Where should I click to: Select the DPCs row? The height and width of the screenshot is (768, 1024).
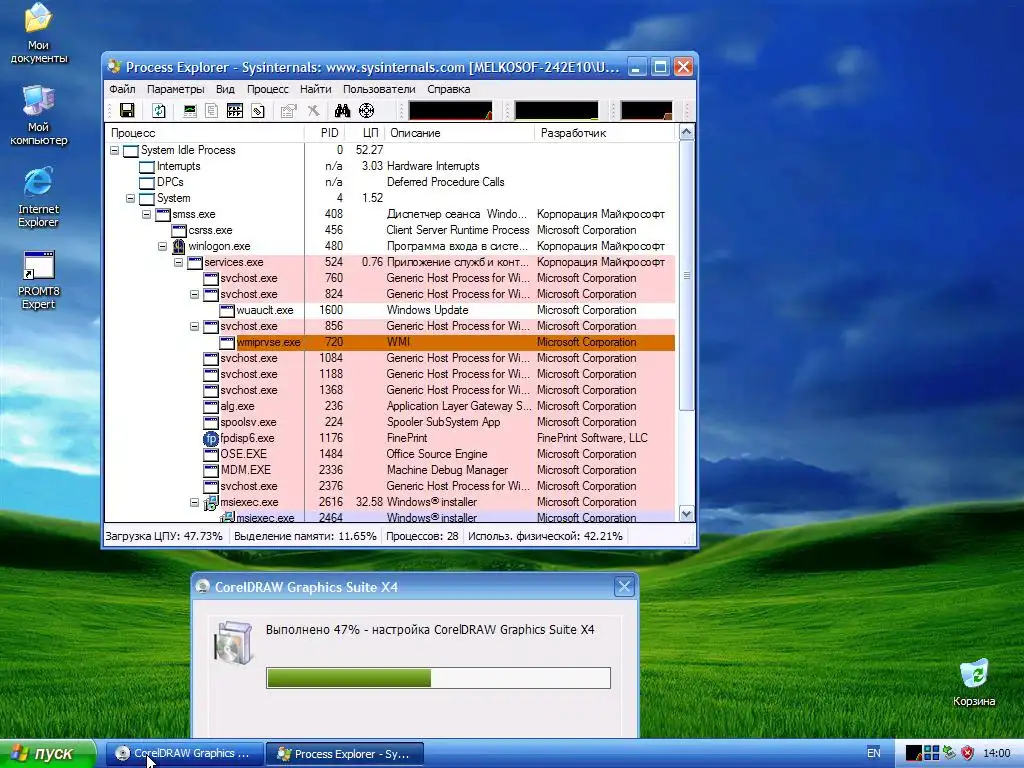(390, 182)
